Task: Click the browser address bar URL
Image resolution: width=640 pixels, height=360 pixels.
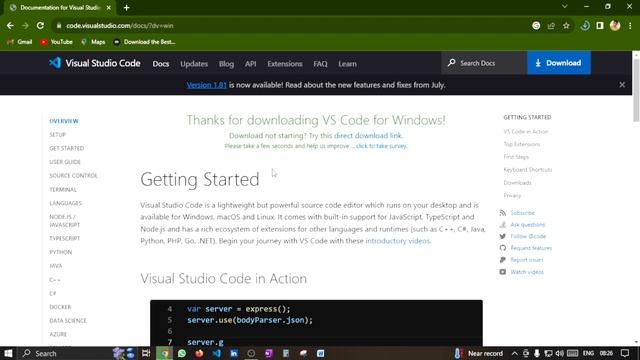Action: point(120,25)
